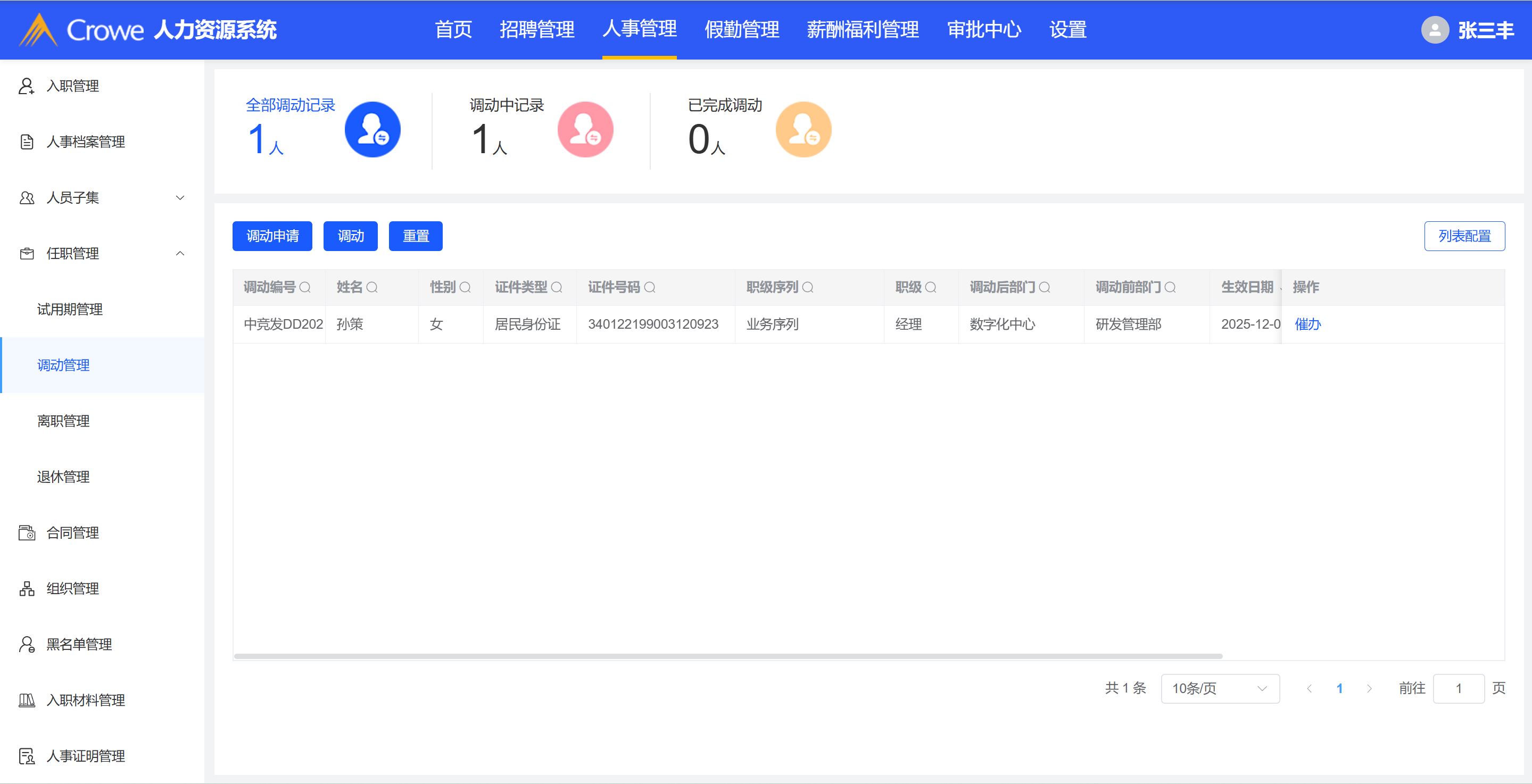1532x784 pixels.
Task: Click the user avatar icon beside 张三丰
Action: pyautogui.click(x=1435, y=30)
